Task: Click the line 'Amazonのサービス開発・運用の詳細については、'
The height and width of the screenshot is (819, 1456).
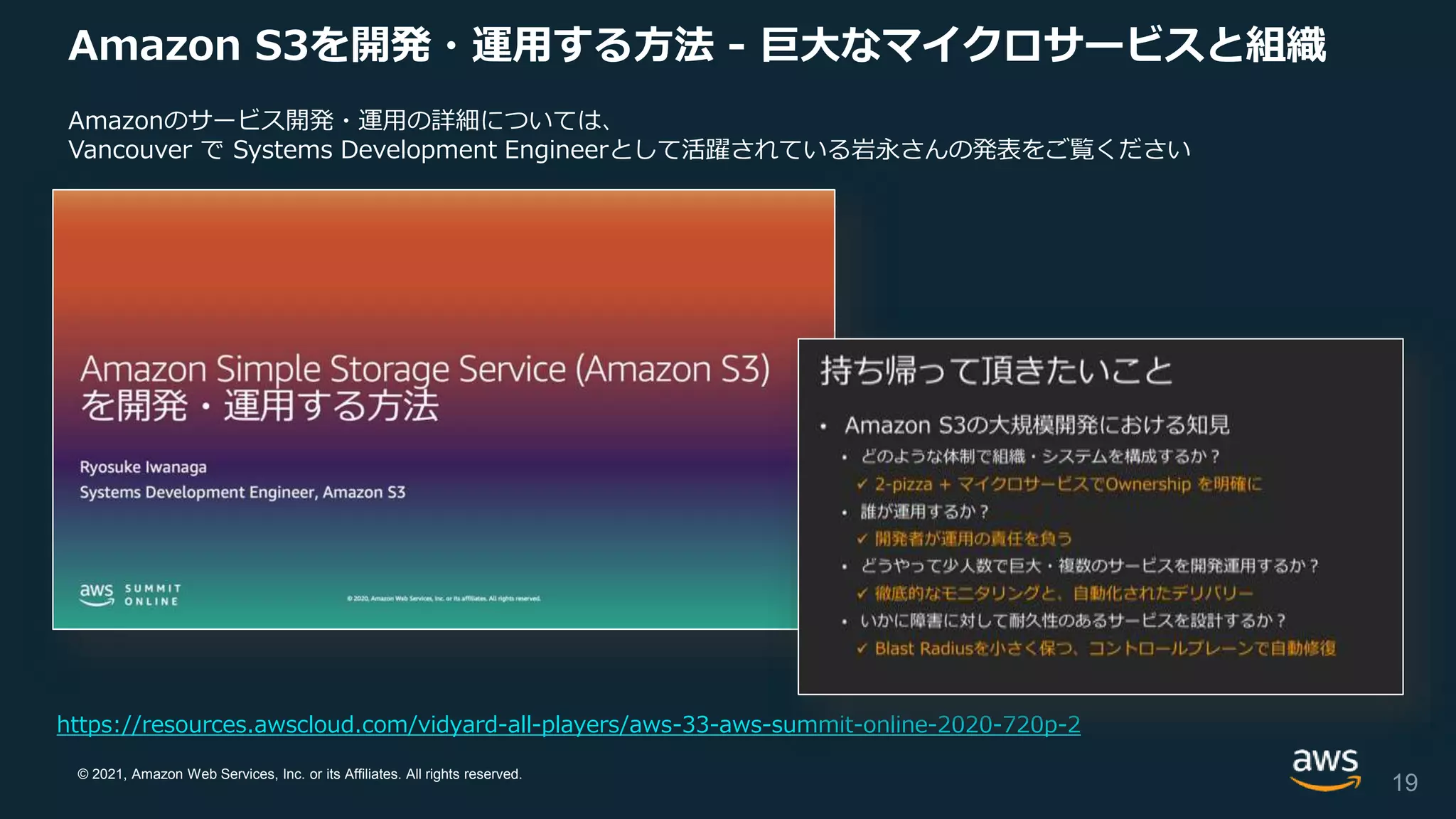Action: tap(340, 120)
